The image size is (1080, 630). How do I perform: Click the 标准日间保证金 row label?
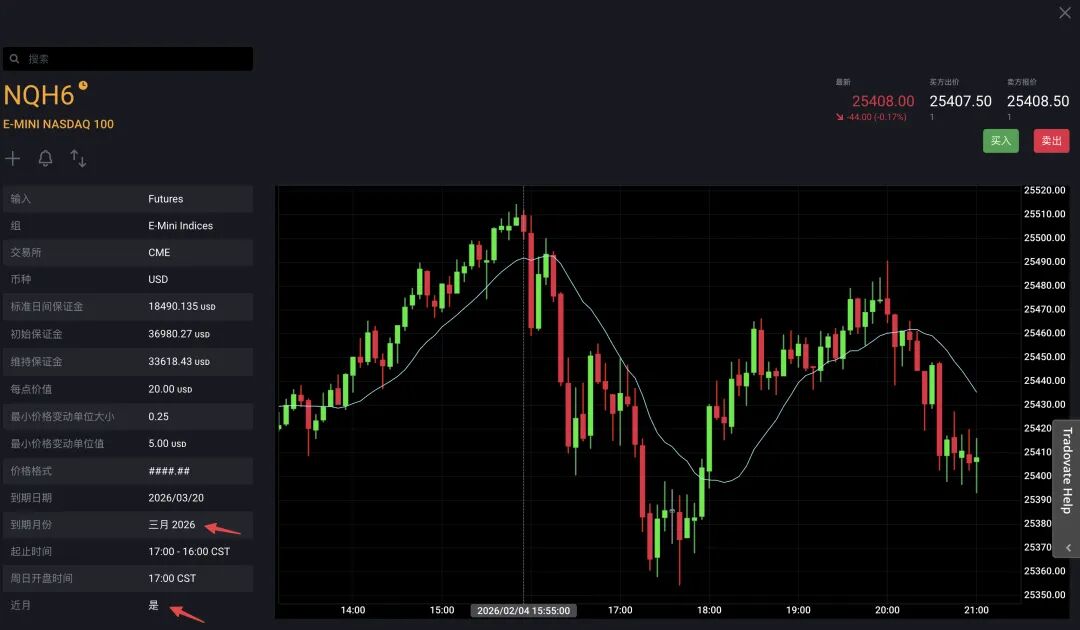click(x=47, y=306)
